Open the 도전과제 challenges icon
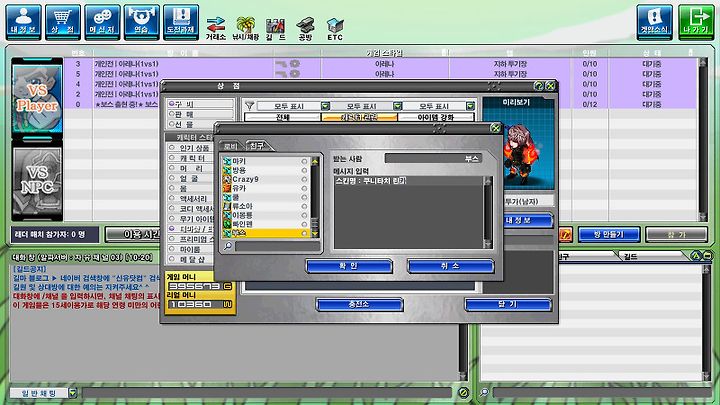This screenshot has width=720, height=405. pyautogui.click(x=181, y=22)
